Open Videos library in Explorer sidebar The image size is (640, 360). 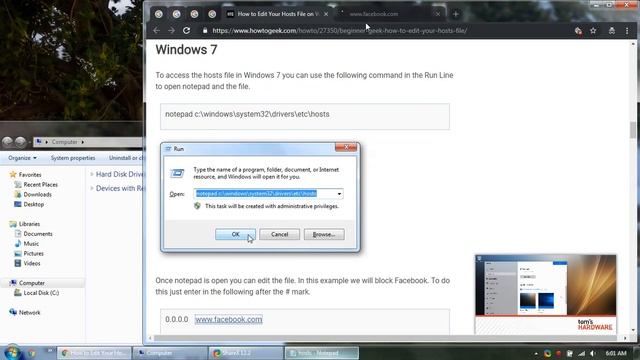(x=32, y=264)
